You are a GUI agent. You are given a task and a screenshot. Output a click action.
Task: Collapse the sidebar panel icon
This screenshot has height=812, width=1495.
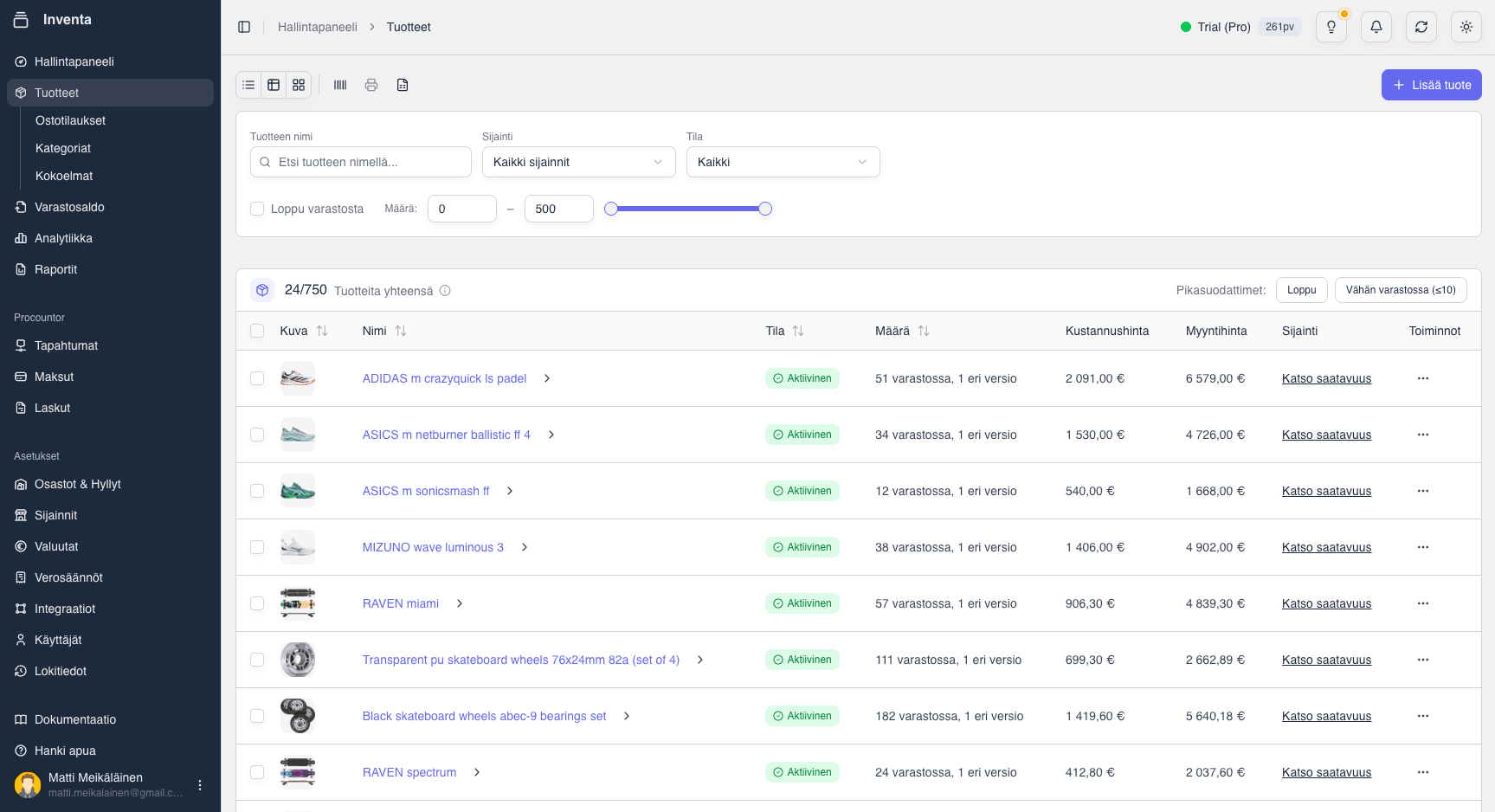point(244,27)
